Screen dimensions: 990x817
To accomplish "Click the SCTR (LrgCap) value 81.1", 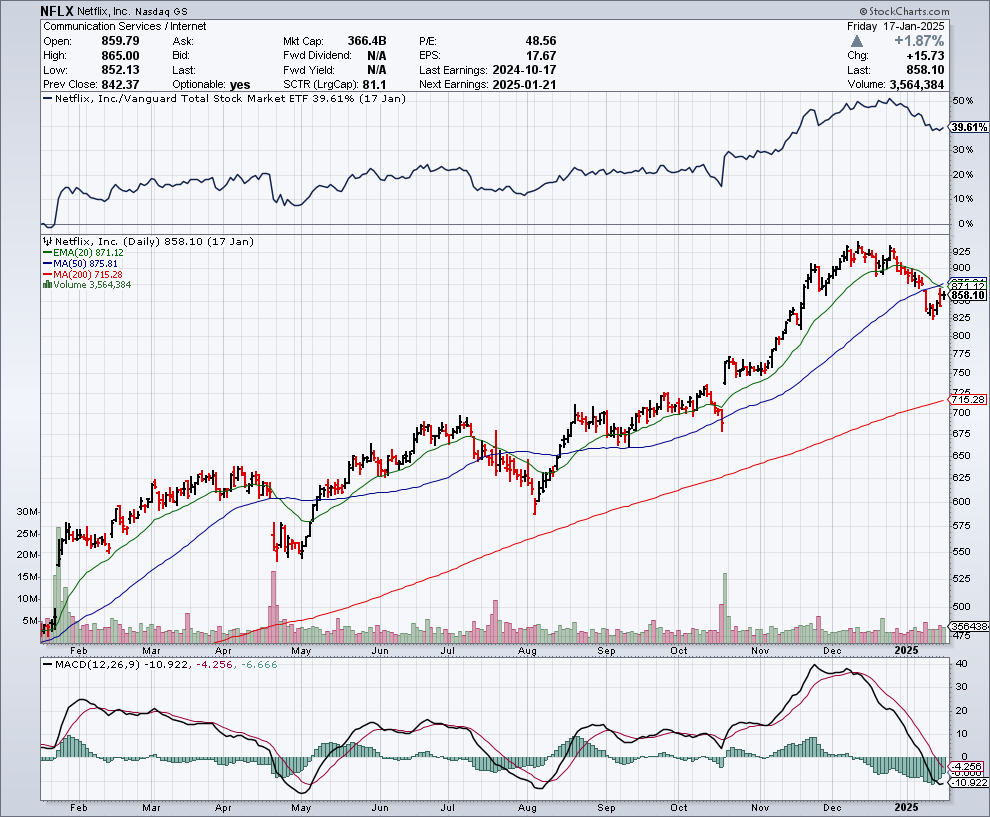I will 374,85.
